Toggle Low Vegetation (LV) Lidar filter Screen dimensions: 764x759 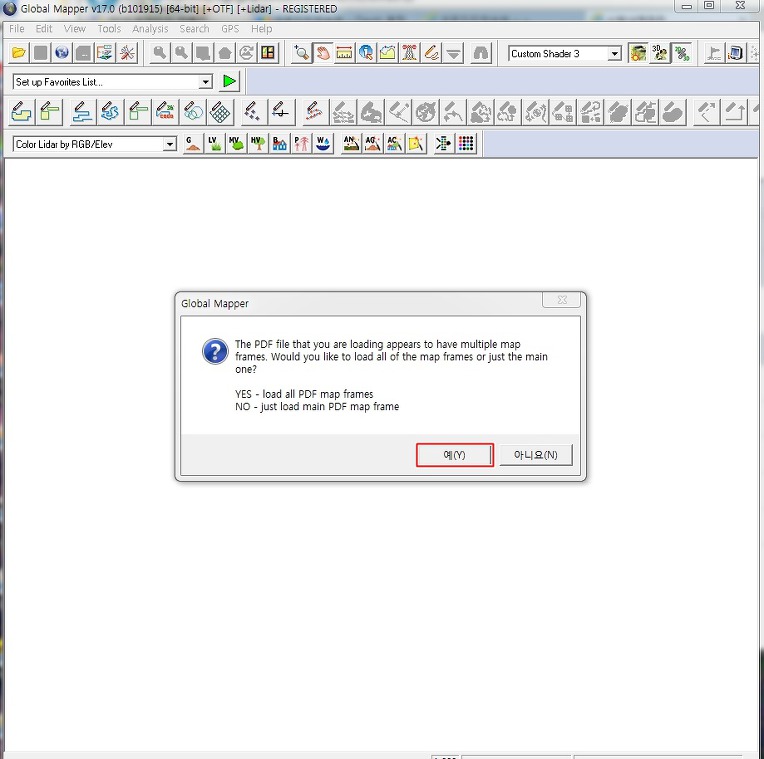click(x=214, y=144)
